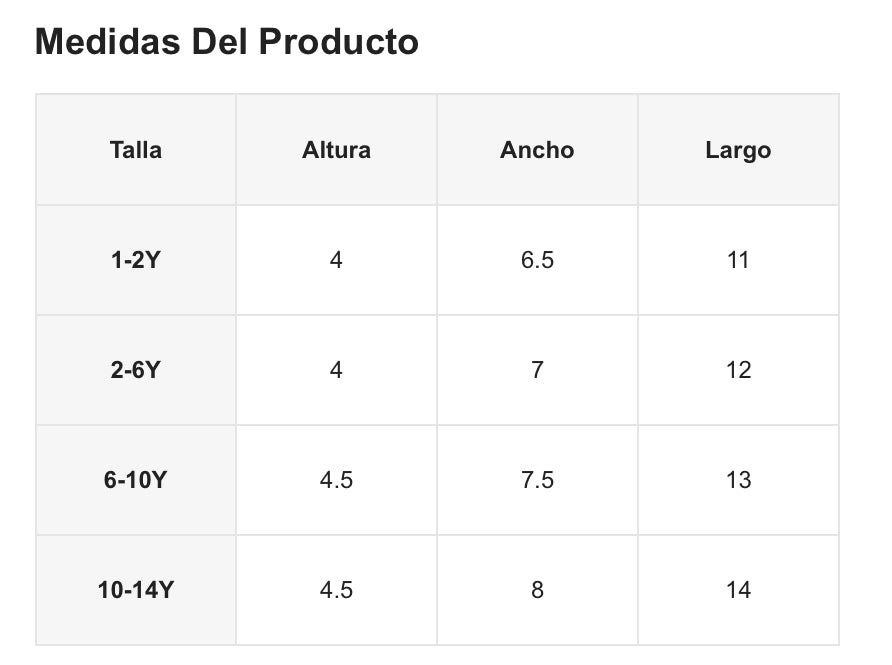
Task: Select the Largo value 14 cell
Action: pyautogui.click(x=738, y=590)
